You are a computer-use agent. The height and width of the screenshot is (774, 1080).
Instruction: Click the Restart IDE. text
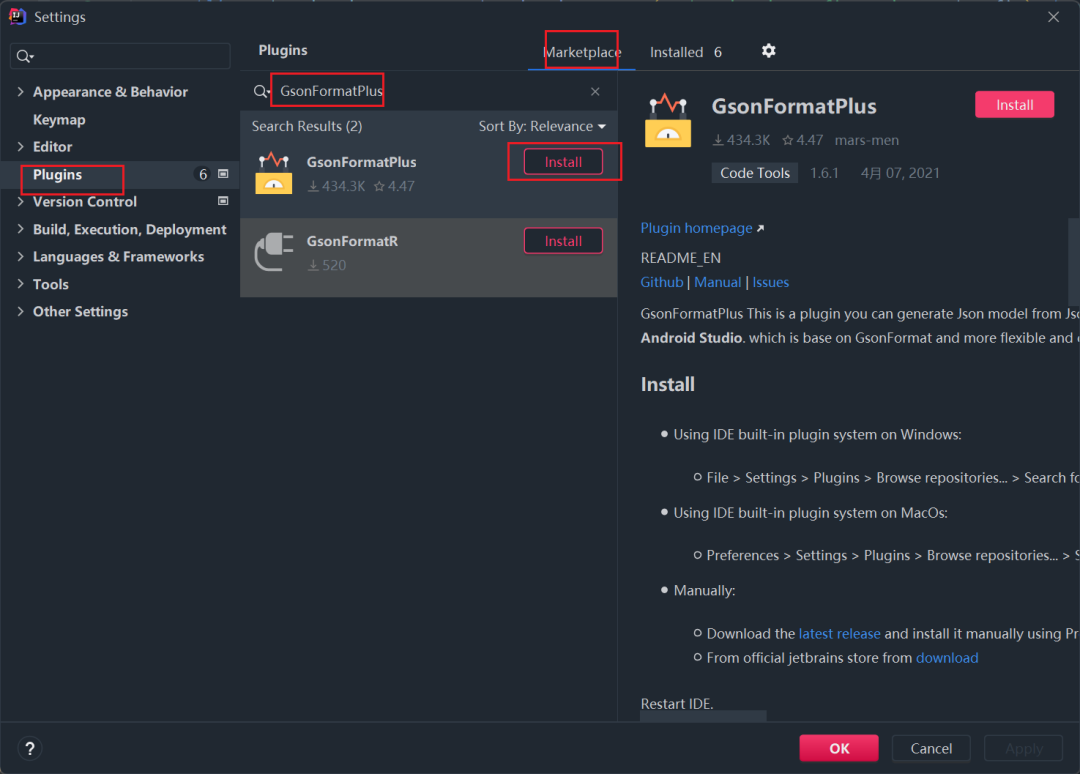(677, 704)
